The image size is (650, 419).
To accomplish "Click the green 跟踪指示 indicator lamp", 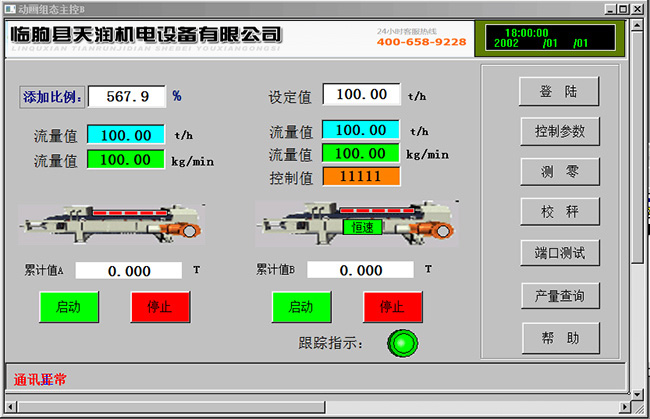I will [x=402, y=343].
